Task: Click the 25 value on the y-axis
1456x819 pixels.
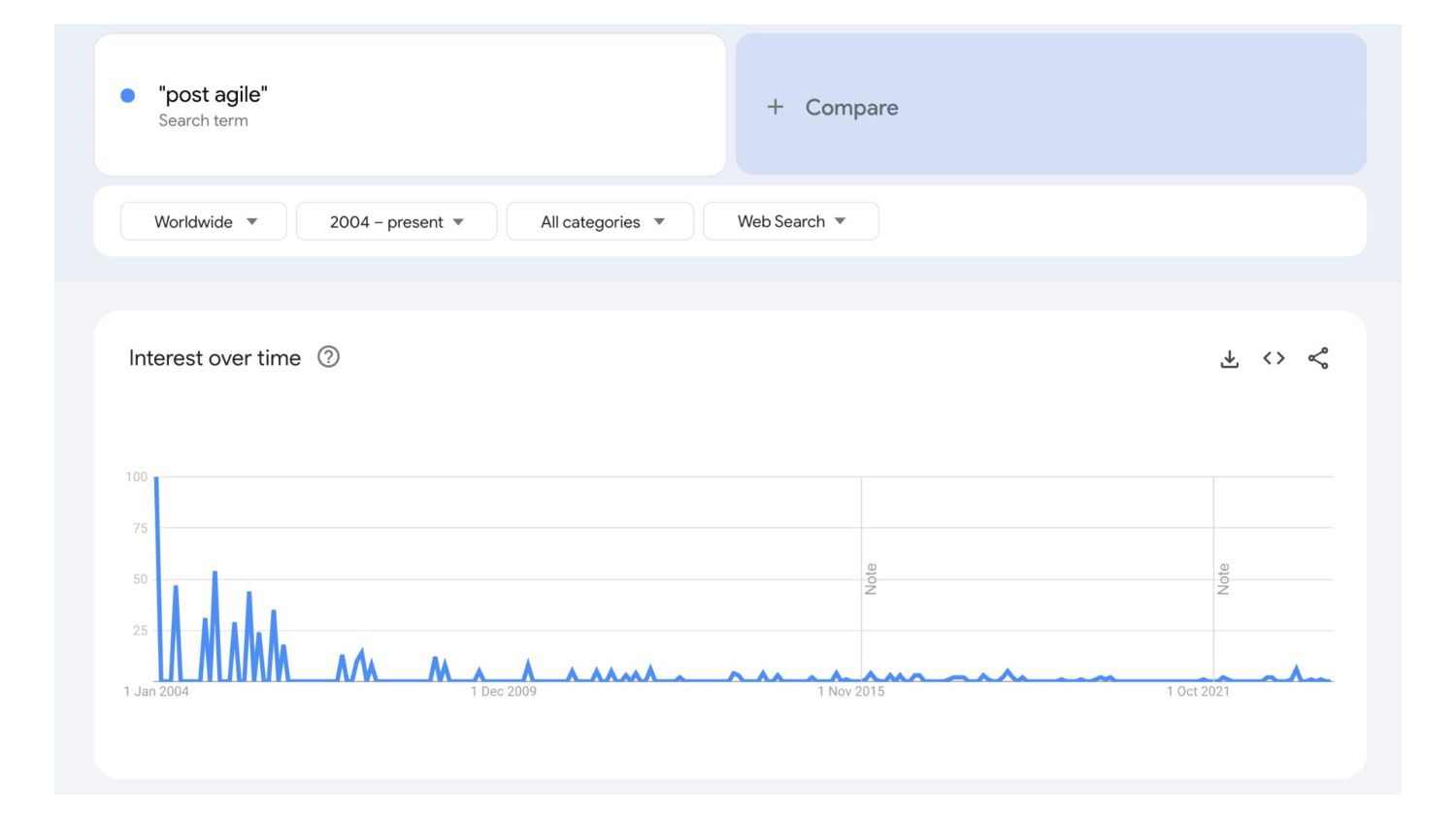Action: (140, 631)
